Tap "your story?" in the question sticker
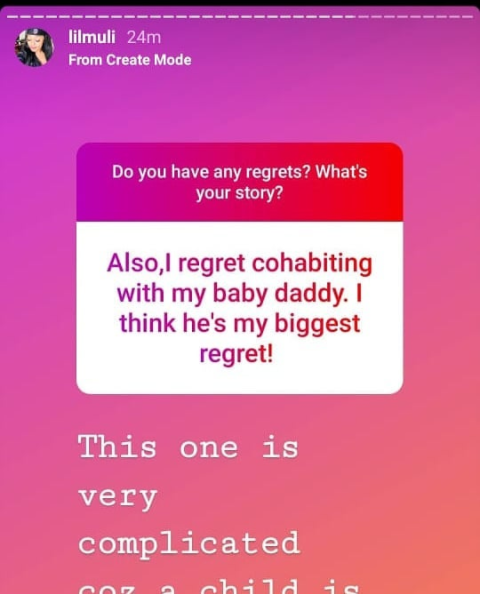Image resolution: width=480 pixels, height=594 pixels. [239, 193]
